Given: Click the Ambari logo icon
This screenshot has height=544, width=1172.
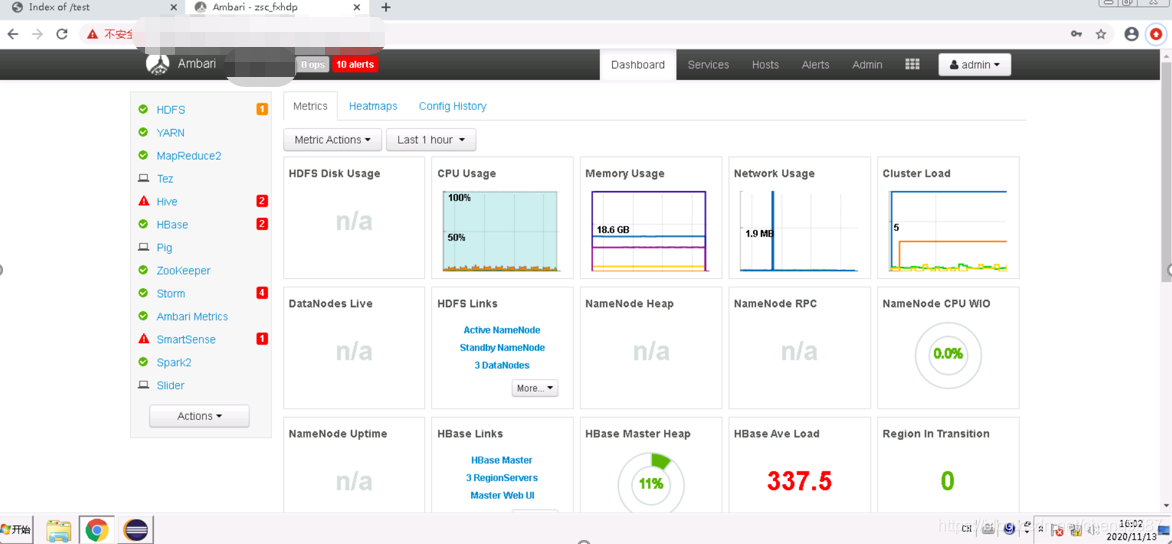Looking at the screenshot, I should 158,65.
